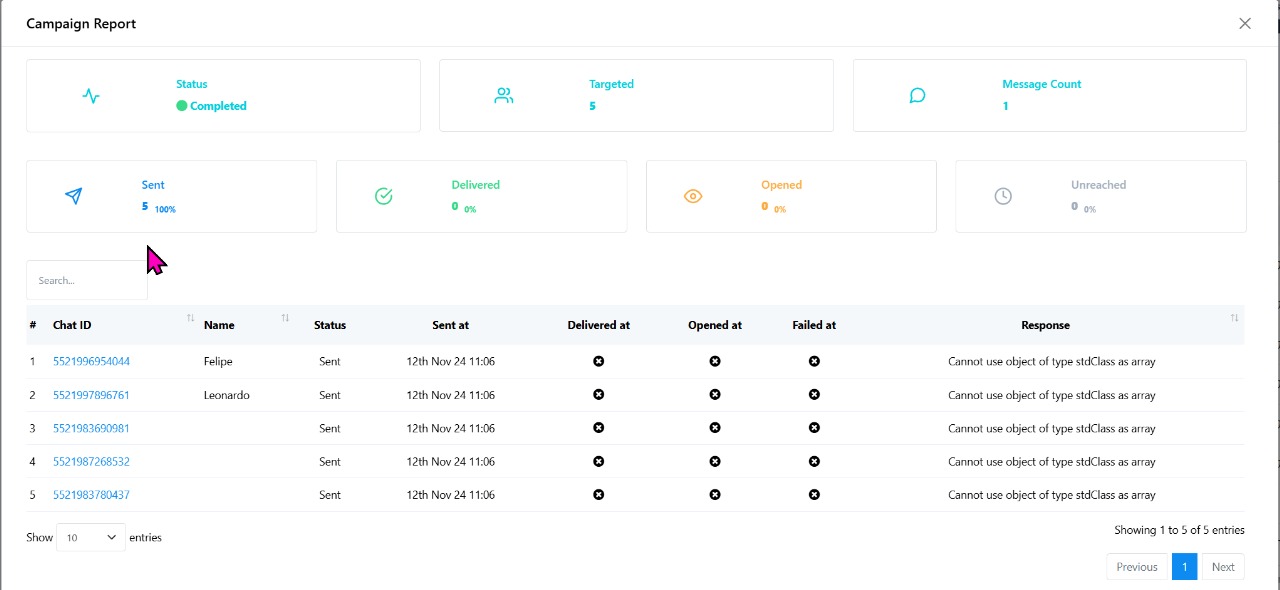Click the Opened eye icon
1280x590 pixels.
pyautogui.click(x=693, y=196)
